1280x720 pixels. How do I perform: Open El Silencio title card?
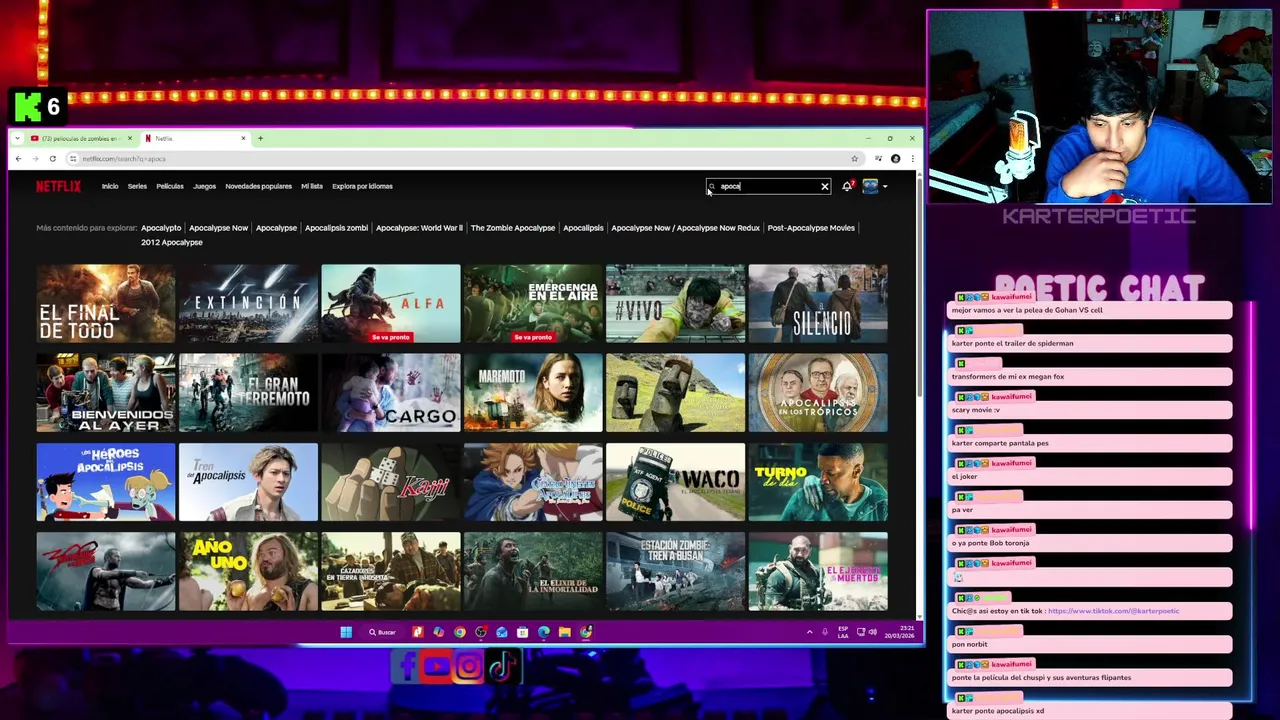point(818,303)
